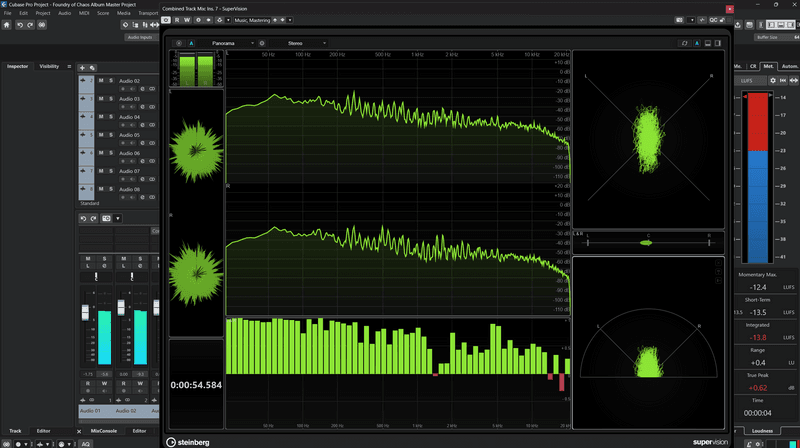The width and height of the screenshot is (800, 448).
Task: Click the first MixConsole channel volume fader
Action: [x=85, y=312]
